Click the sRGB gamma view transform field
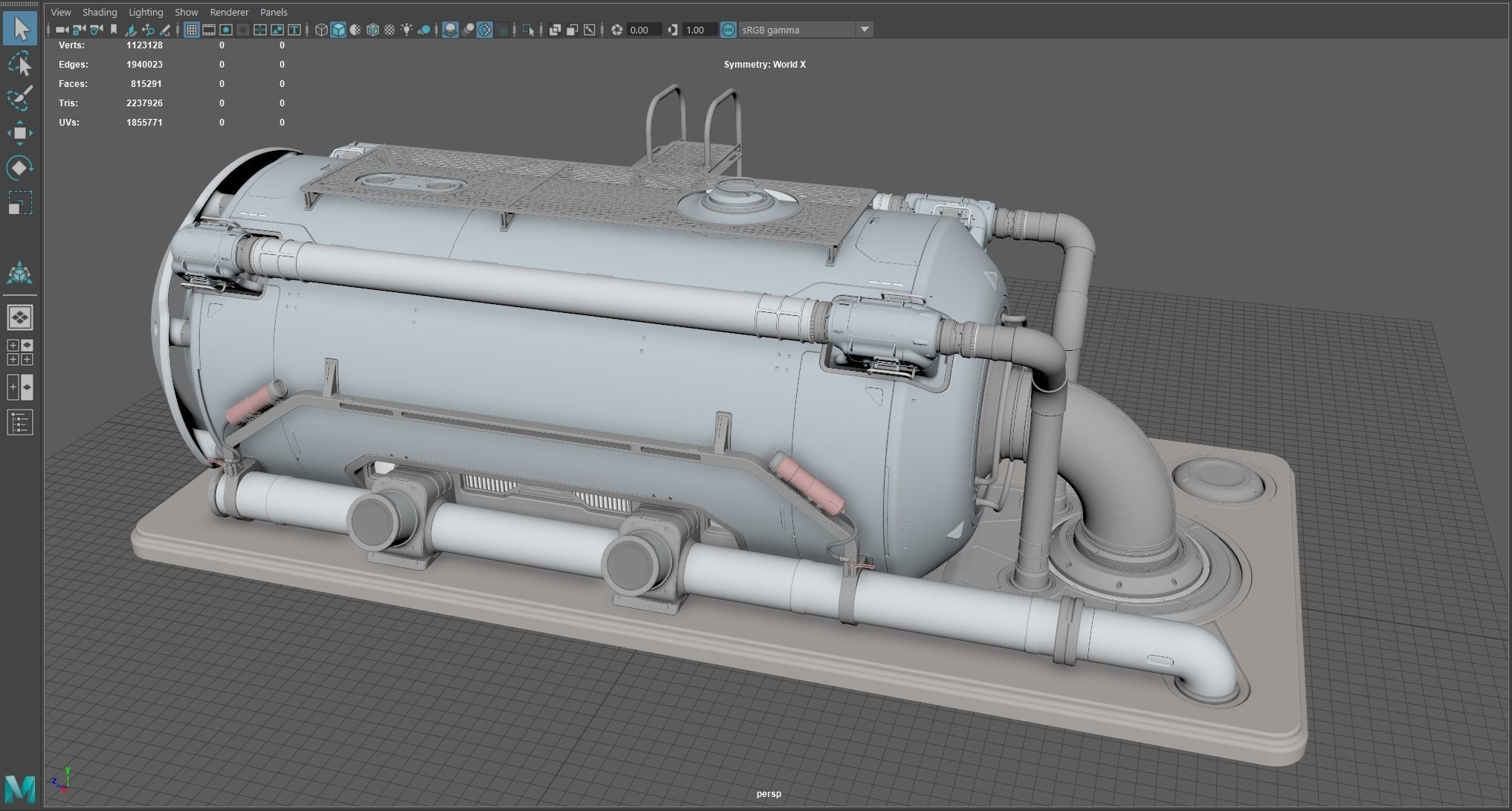The image size is (1512, 811). pos(797,30)
